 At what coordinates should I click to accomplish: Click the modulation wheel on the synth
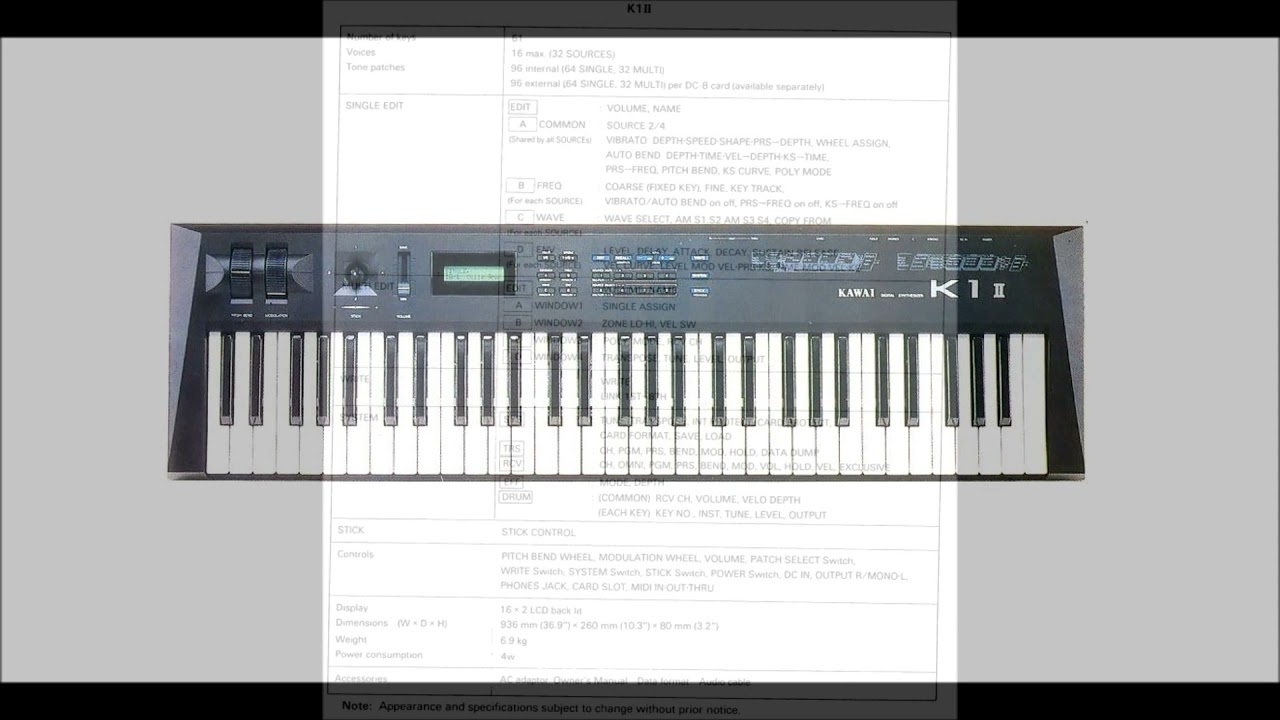tap(276, 271)
